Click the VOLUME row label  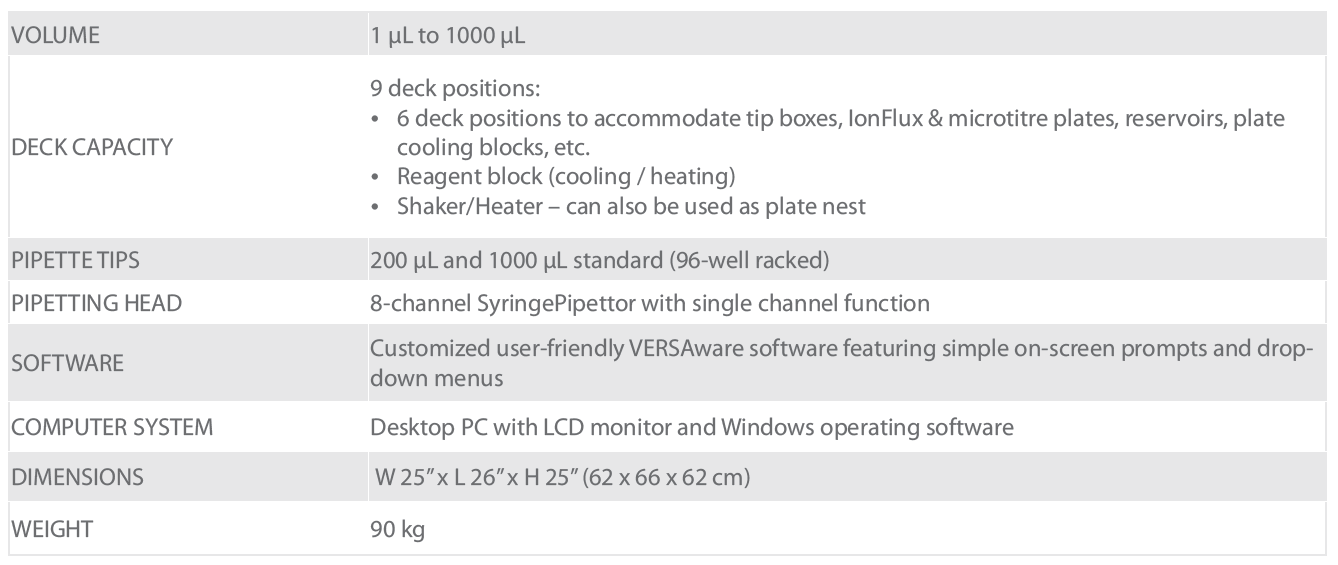[x=59, y=37]
